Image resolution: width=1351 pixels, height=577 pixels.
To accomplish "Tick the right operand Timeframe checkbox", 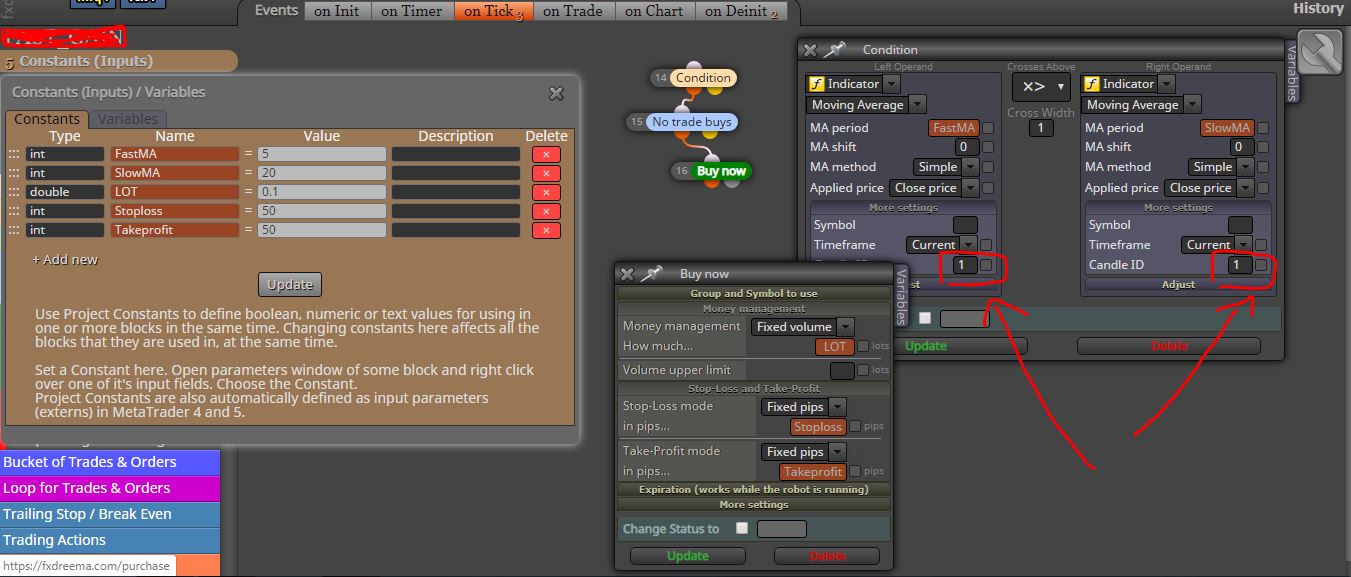I will 1262,245.
